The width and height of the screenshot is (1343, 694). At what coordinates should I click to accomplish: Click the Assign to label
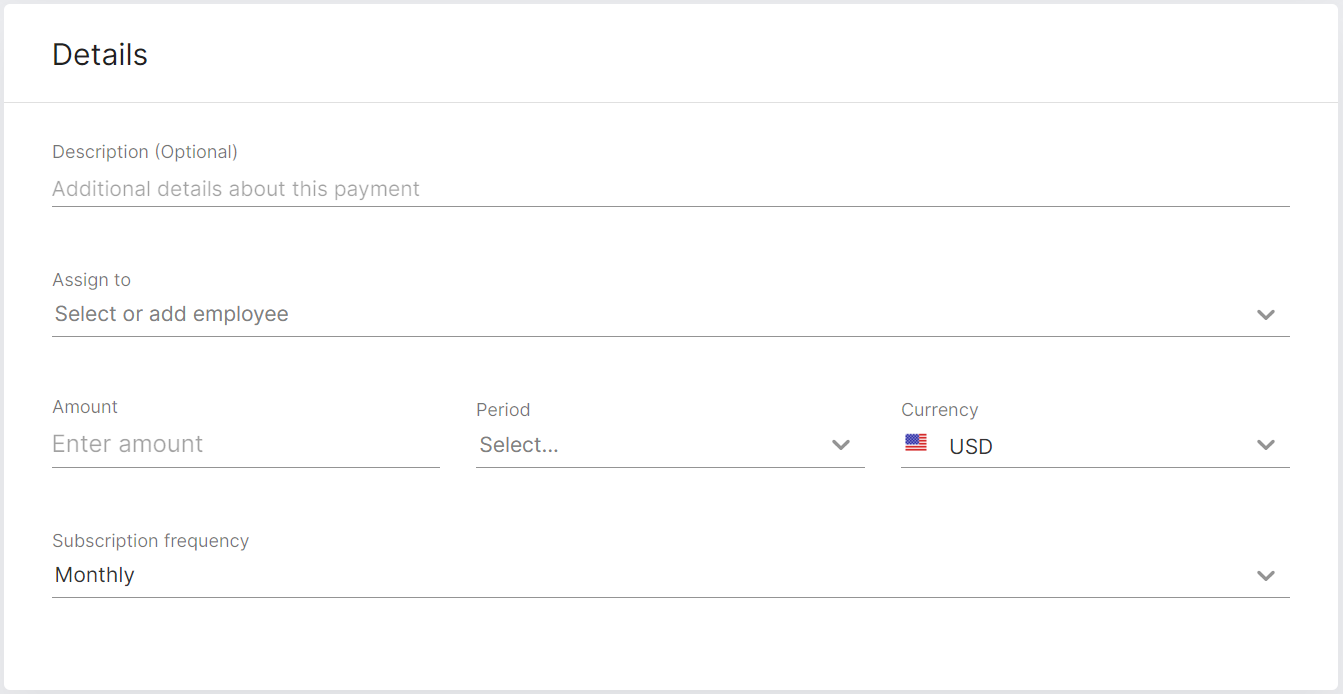[91, 280]
